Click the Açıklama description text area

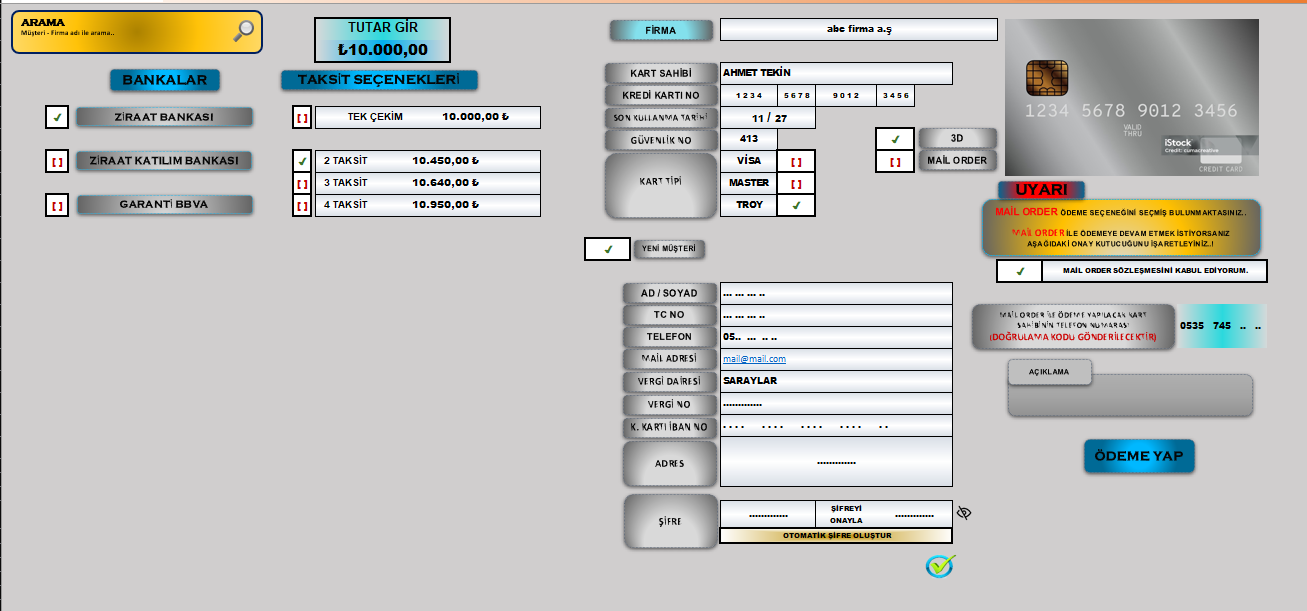pos(1130,396)
